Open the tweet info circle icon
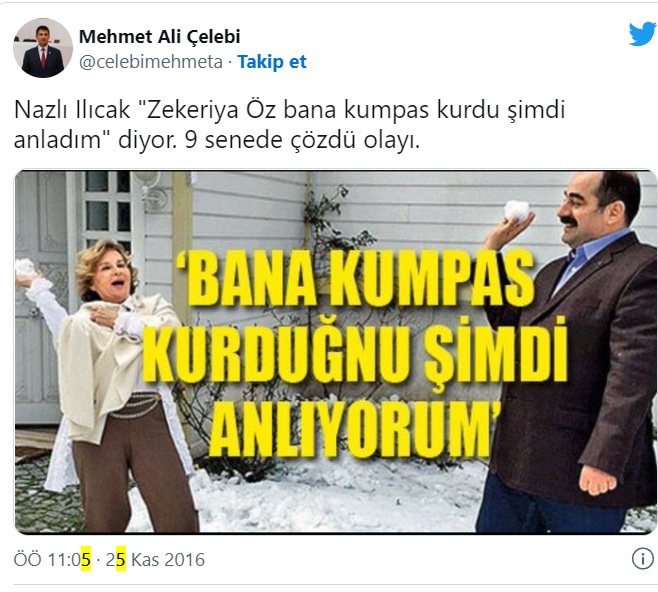 pyautogui.click(x=642, y=559)
